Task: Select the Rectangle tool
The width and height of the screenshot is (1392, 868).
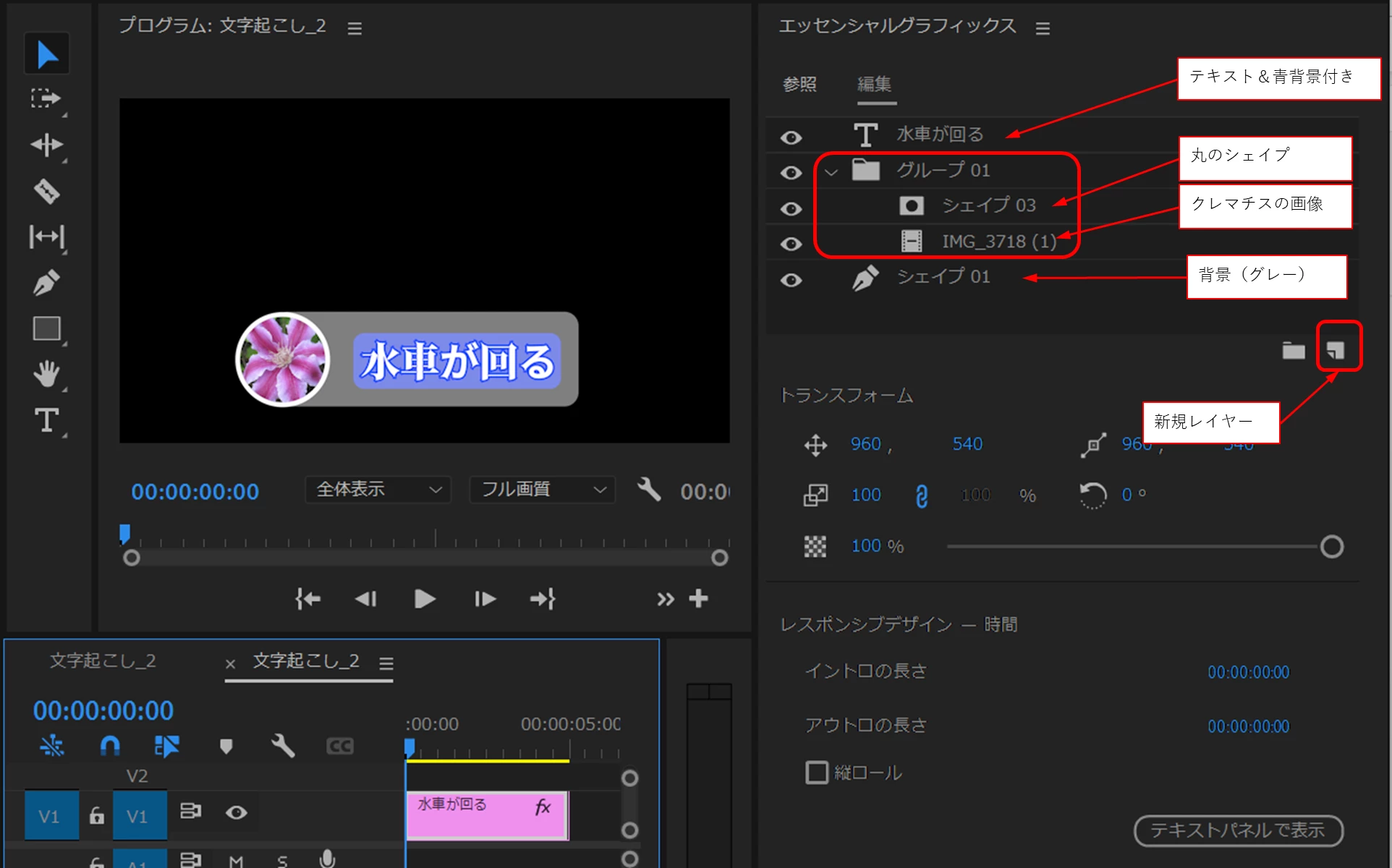Action: (46, 329)
